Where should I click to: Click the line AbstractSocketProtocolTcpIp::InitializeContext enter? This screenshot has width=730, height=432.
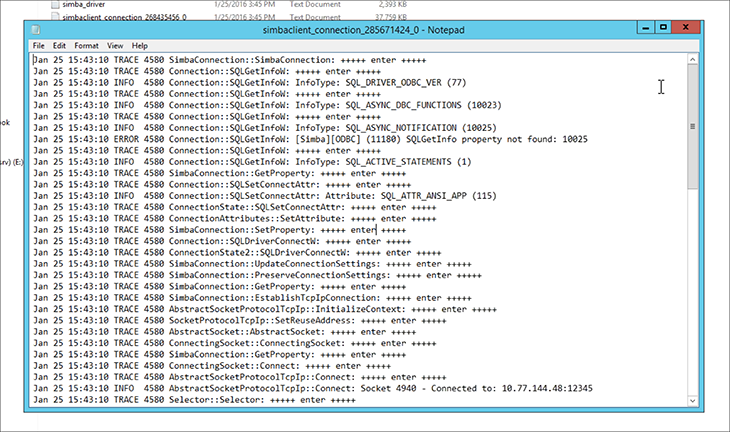point(265,309)
